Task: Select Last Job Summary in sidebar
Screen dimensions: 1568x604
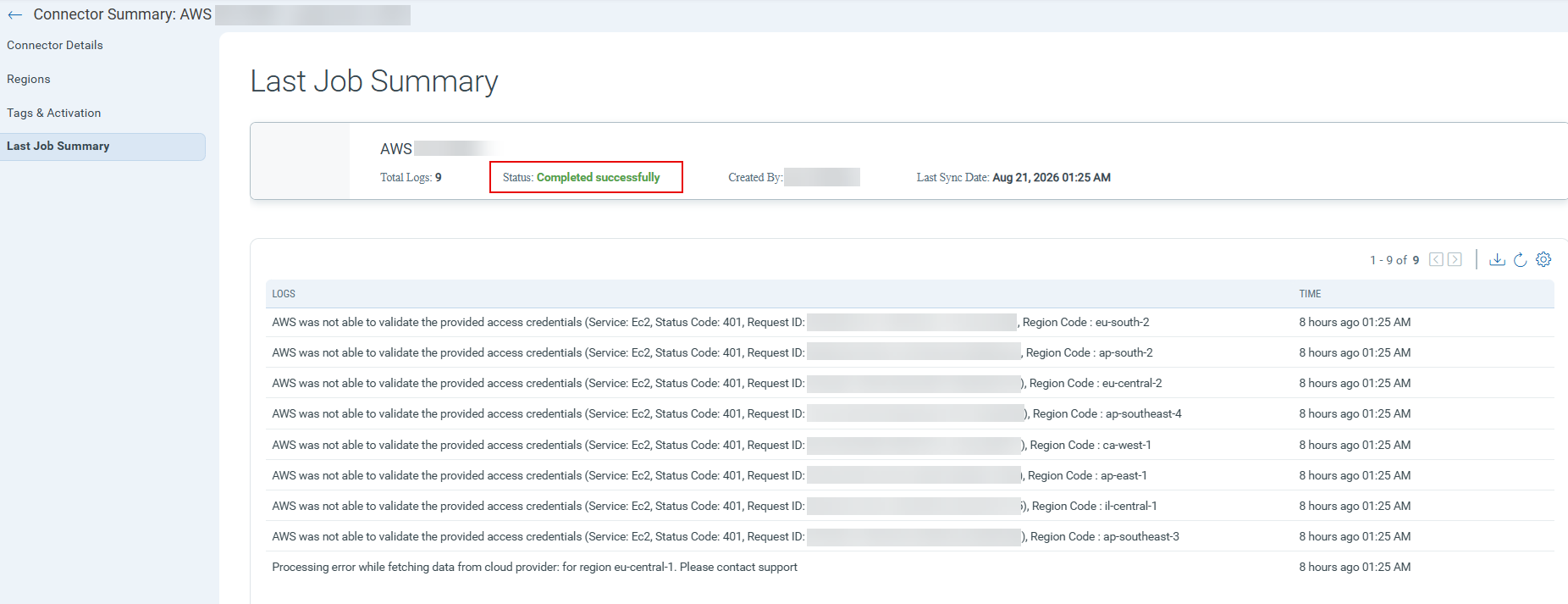Action: [102, 147]
